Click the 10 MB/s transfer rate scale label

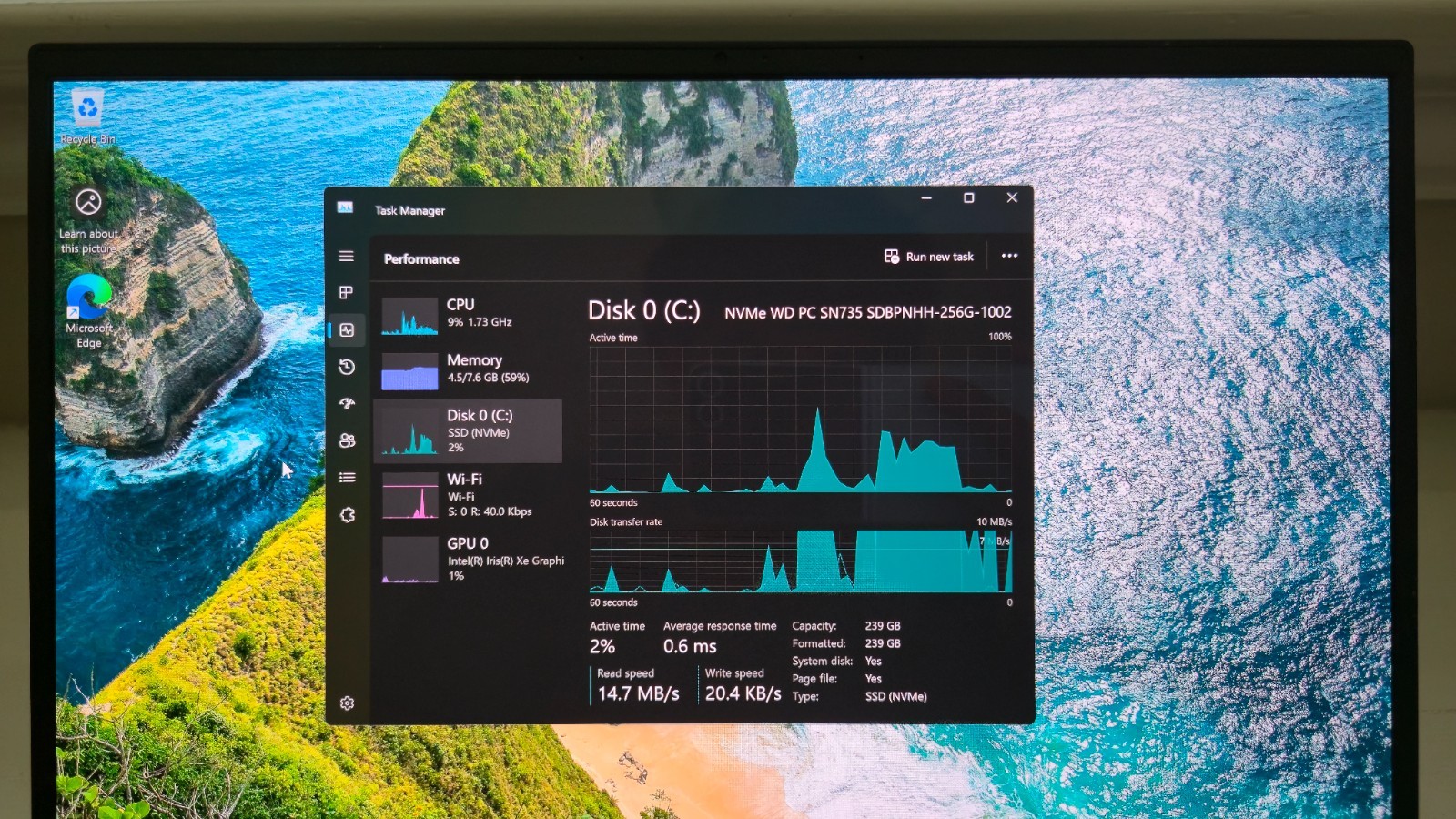coord(994,522)
